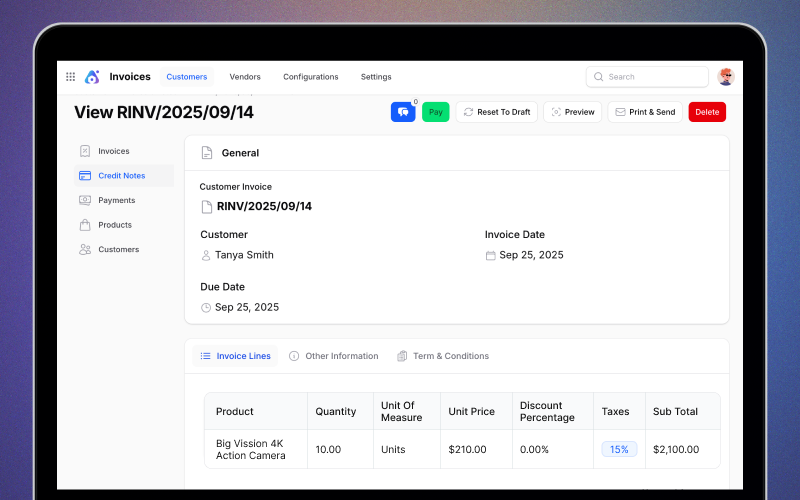Select Payments in the sidebar

coord(116,200)
